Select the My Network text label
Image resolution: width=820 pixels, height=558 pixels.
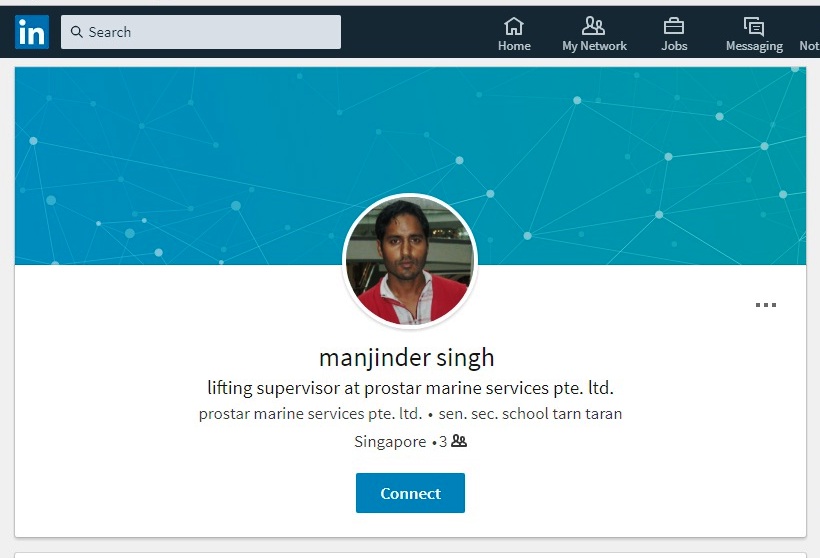pyautogui.click(x=594, y=46)
